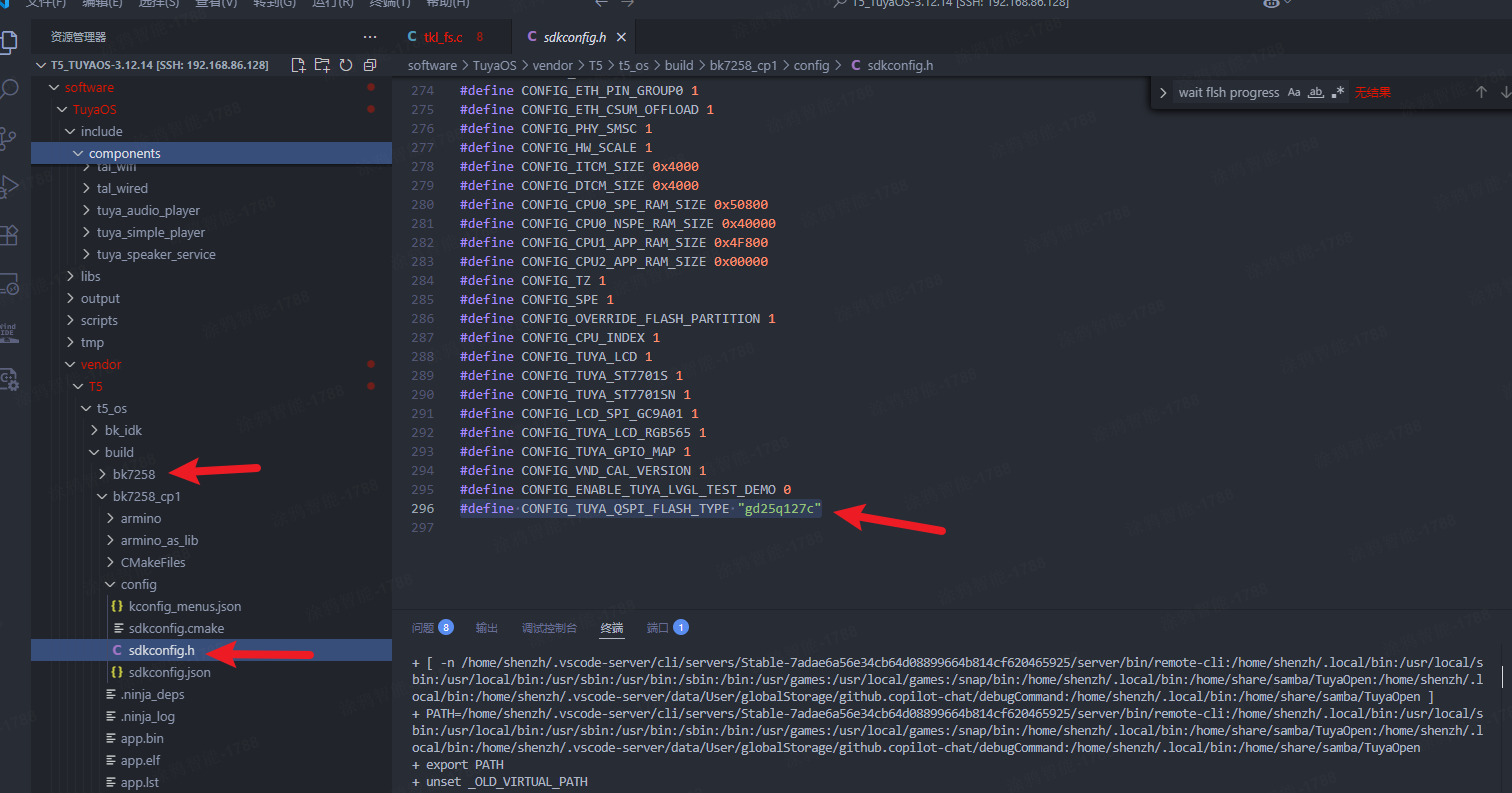Image resolution: width=1512 pixels, height=793 pixels.
Task: Open the 端口 (Ports) panel tab
Action: click(x=667, y=628)
